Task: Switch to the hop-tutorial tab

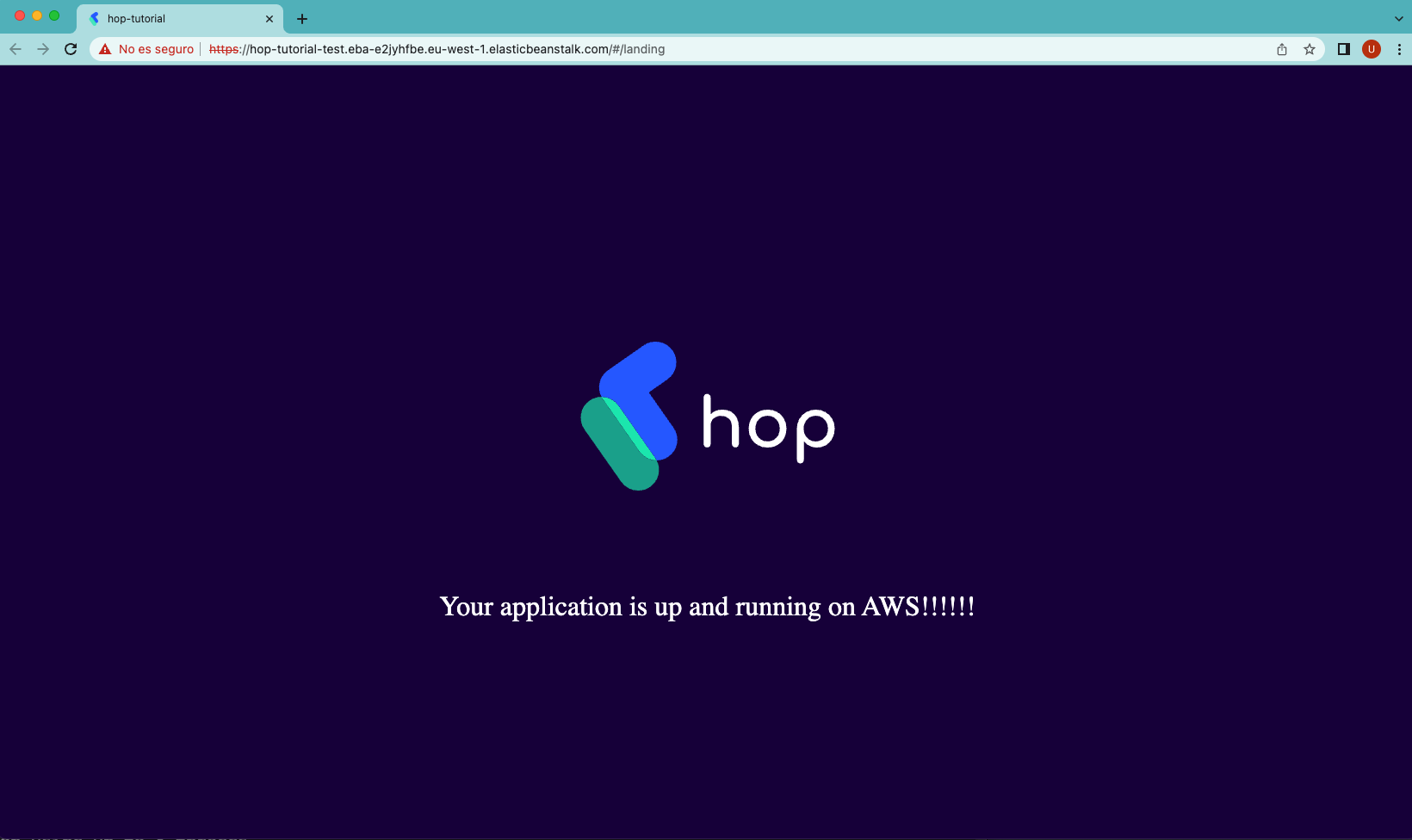Action: pyautogui.click(x=180, y=18)
